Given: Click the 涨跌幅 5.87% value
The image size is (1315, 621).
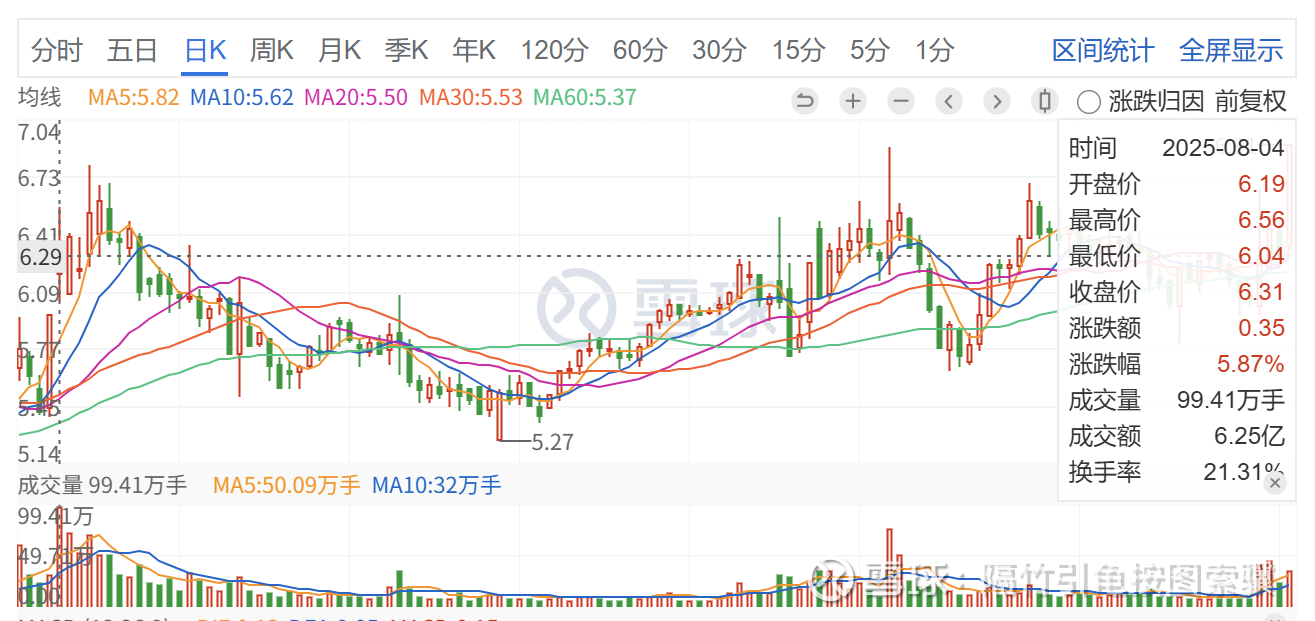Looking at the screenshot, I should point(1252,364).
